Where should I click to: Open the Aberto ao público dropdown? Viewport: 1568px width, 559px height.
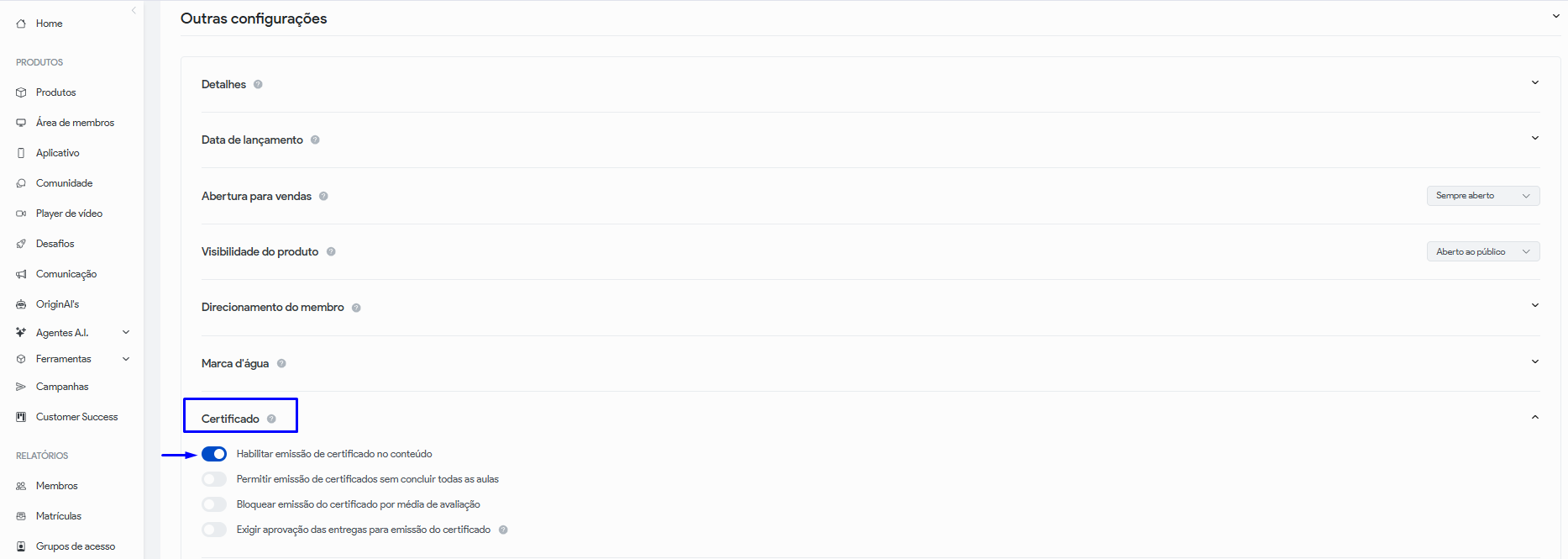click(1482, 251)
